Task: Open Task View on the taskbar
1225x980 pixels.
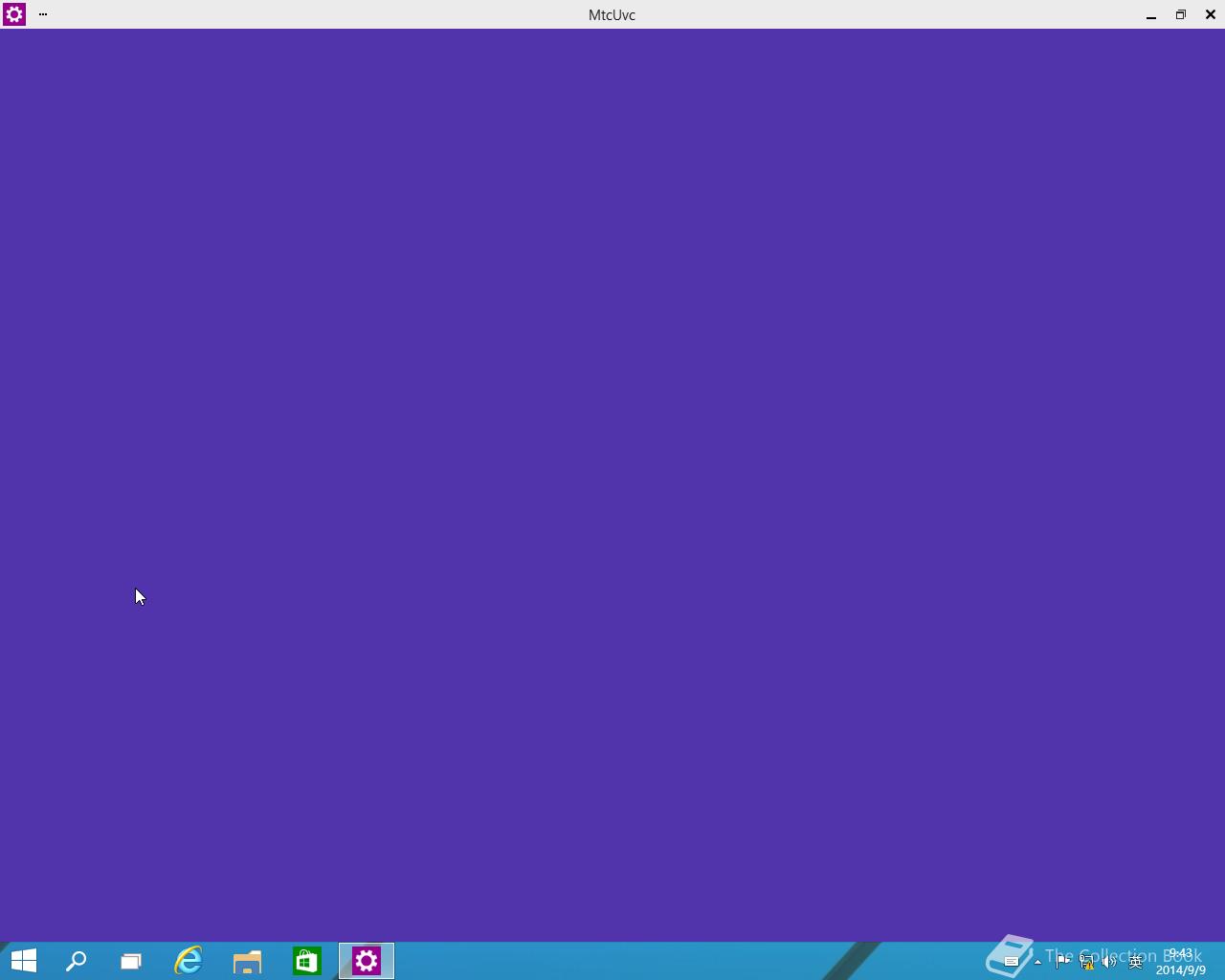Action: click(x=131, y=961)
